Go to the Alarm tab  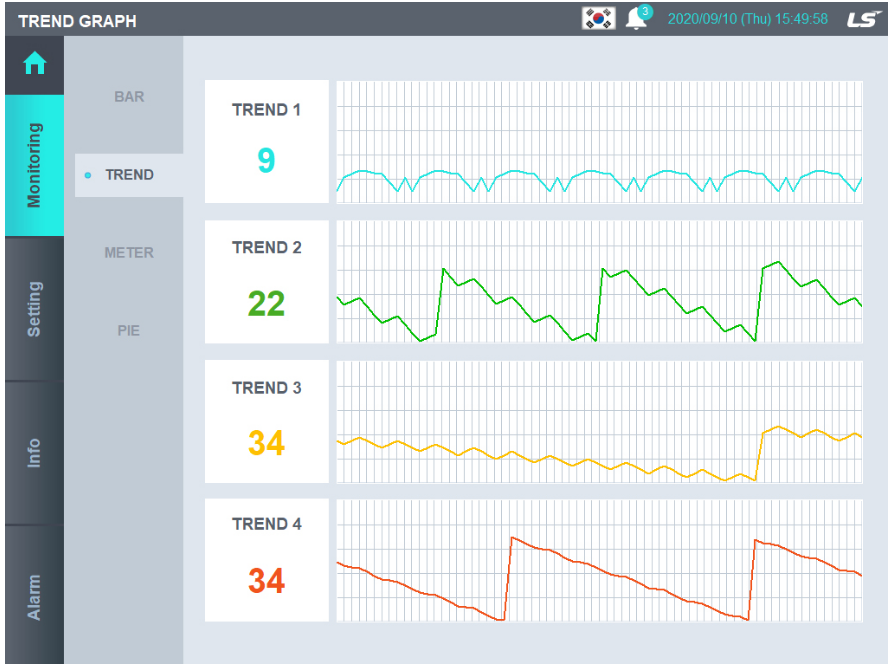[x=34, y=596]
